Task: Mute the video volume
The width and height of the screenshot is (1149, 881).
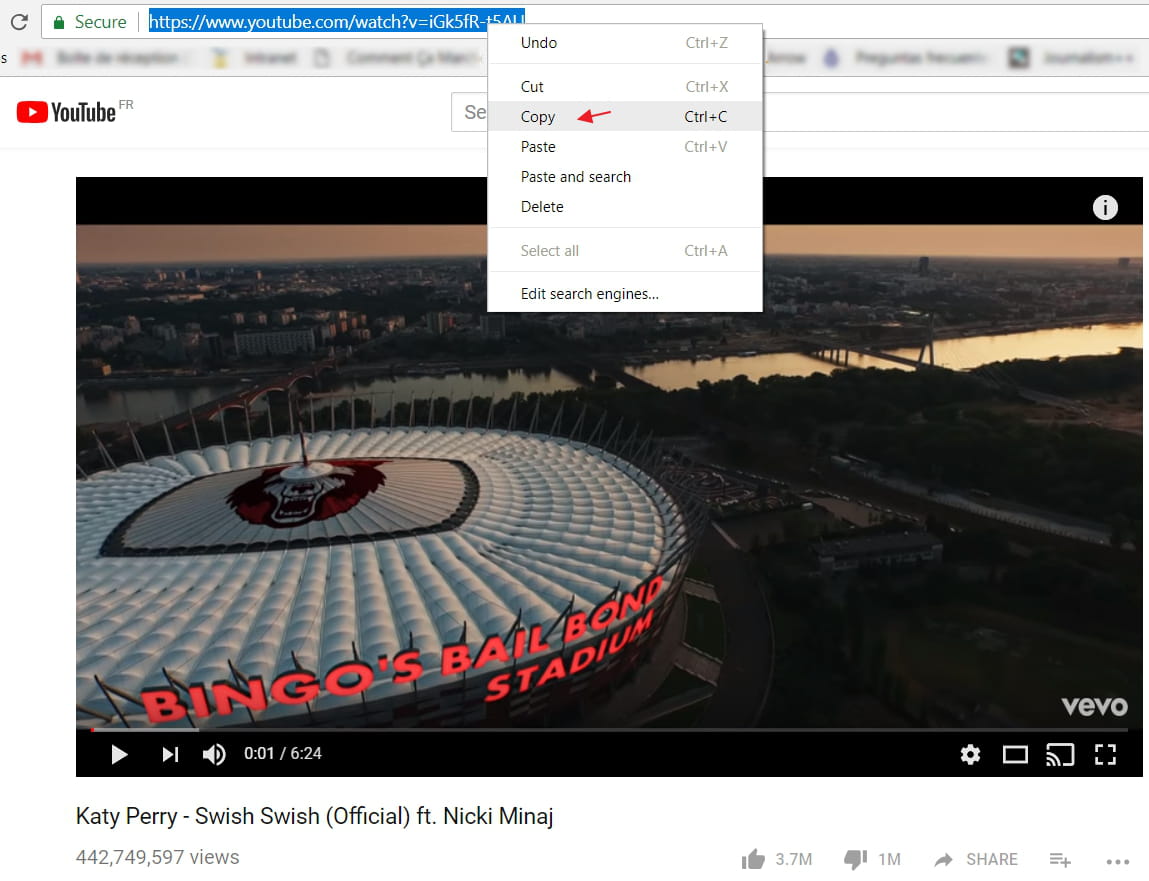Action: click(214, 754)
